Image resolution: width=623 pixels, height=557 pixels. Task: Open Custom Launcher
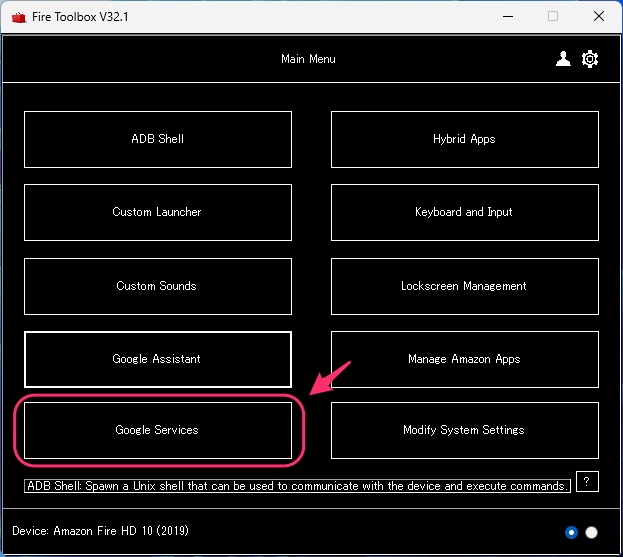point(158,212)
